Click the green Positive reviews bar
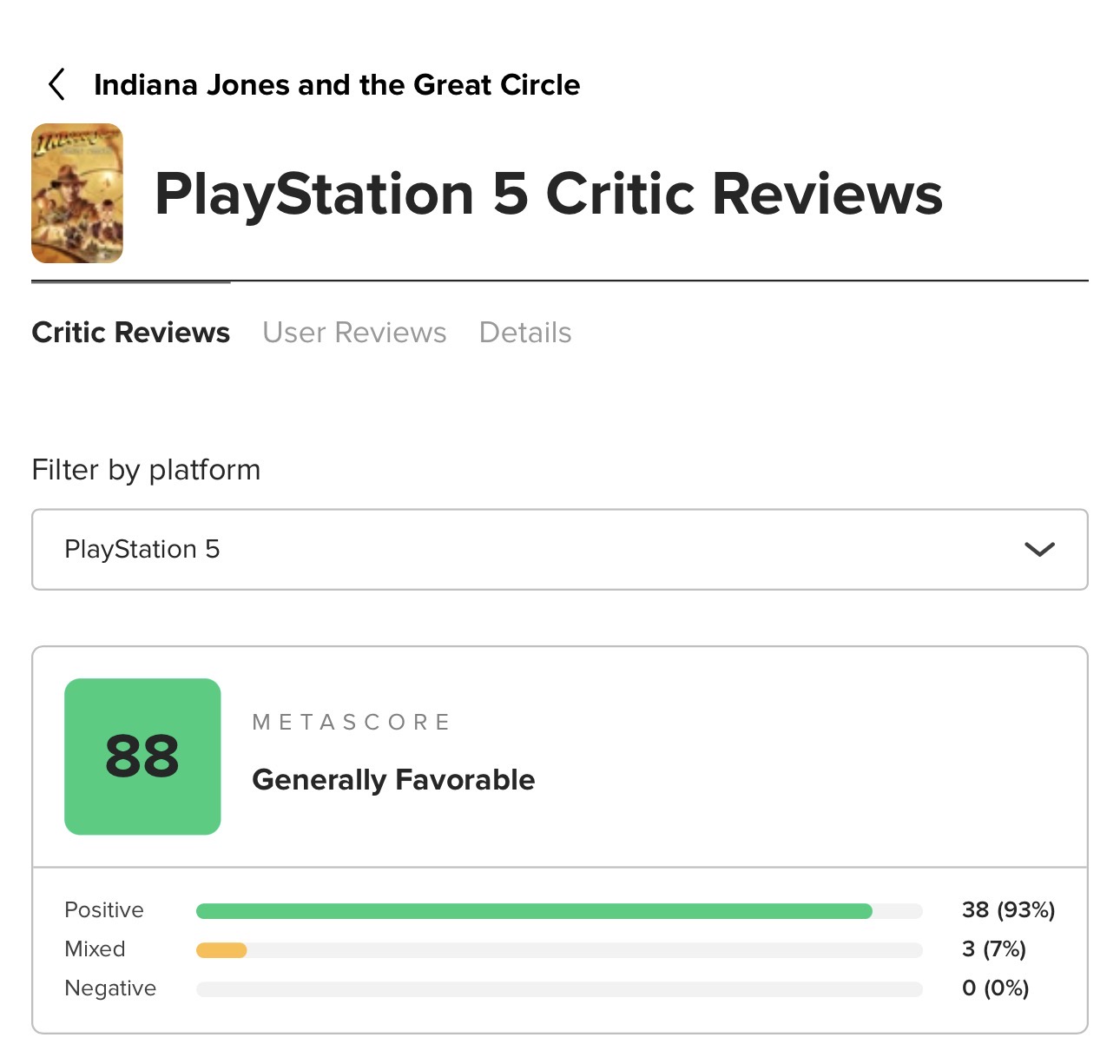 (534, 911)
